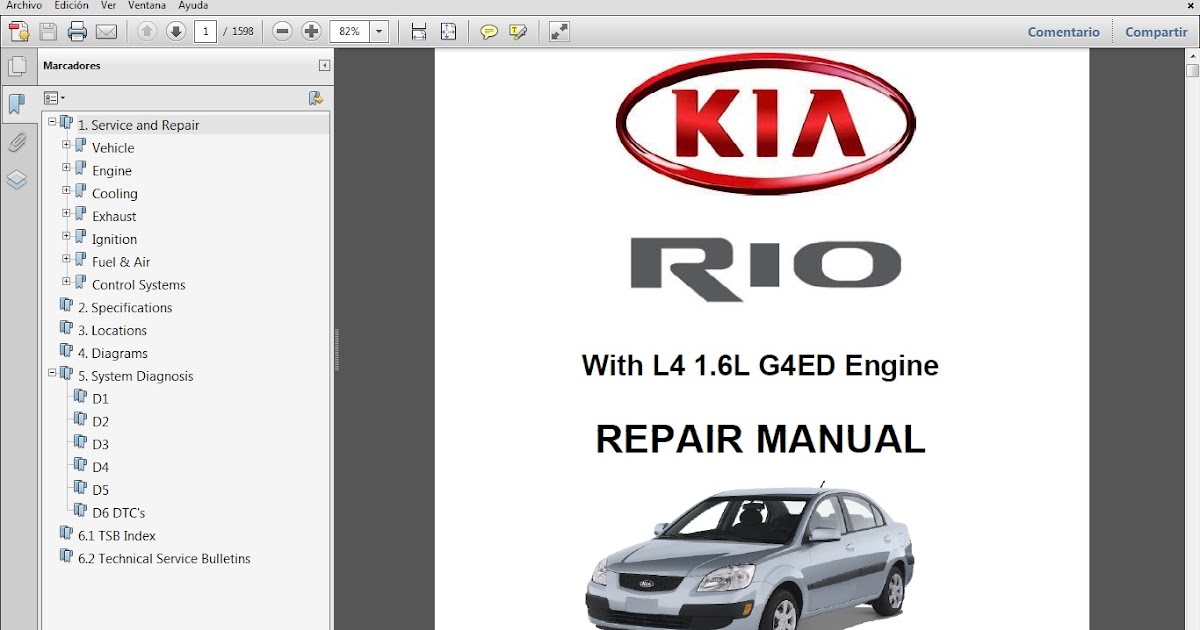Image resolution: width=1200 pixels, height=630 pixels.
Task: Open the Compartir pane
Action: (1156, 32)
